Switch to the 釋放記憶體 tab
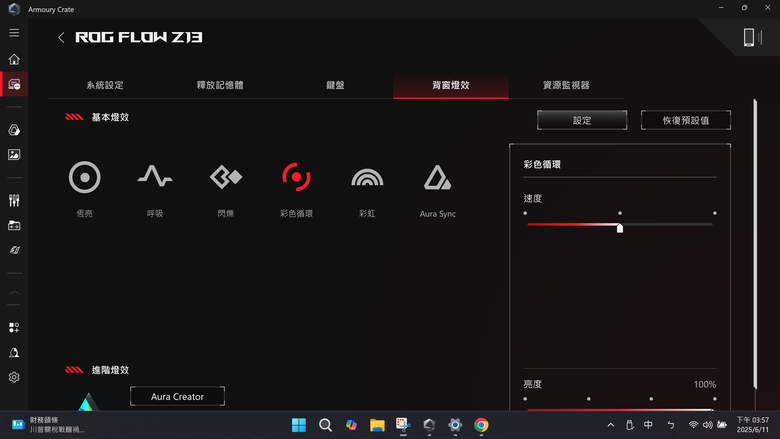Viewport: 780px width, 439px height. (220, 85)
